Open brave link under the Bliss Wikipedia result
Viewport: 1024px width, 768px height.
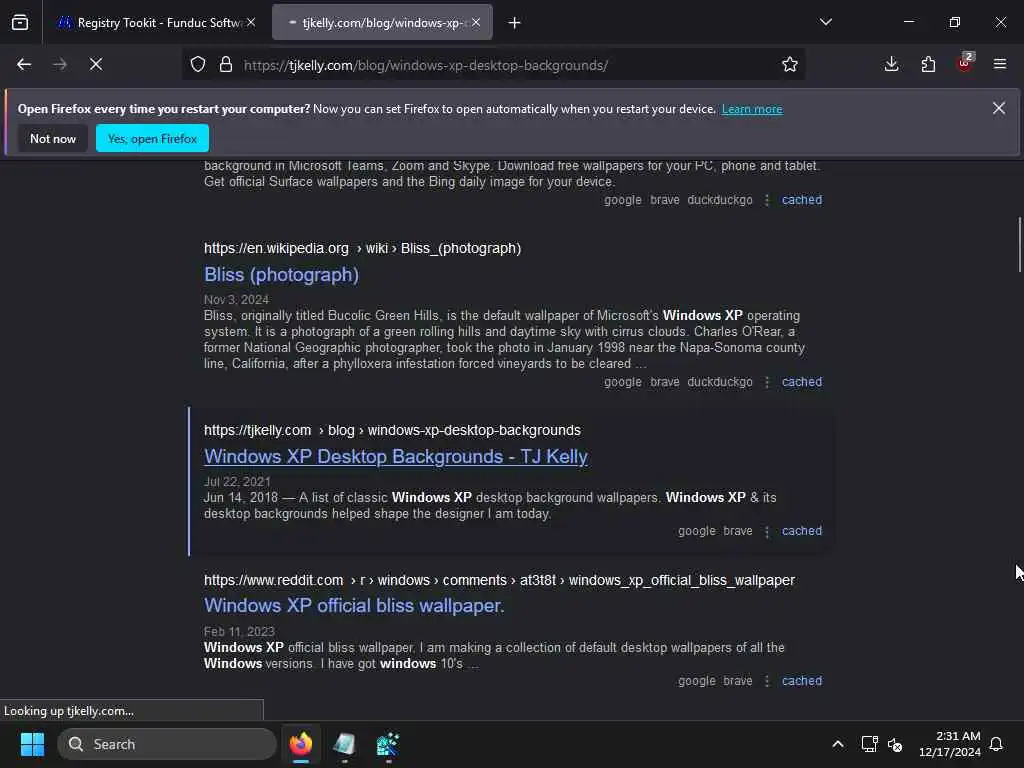pos(665,382)
